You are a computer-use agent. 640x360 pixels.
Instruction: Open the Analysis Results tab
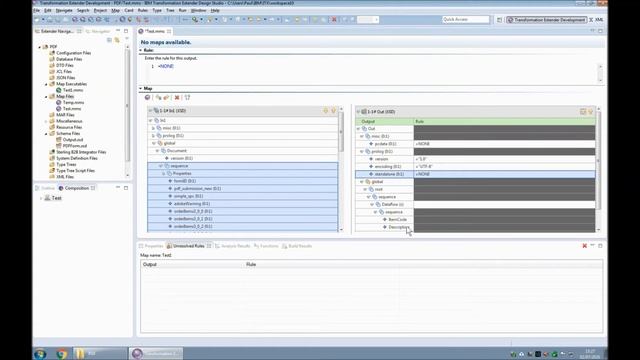(x=232, y=246)
